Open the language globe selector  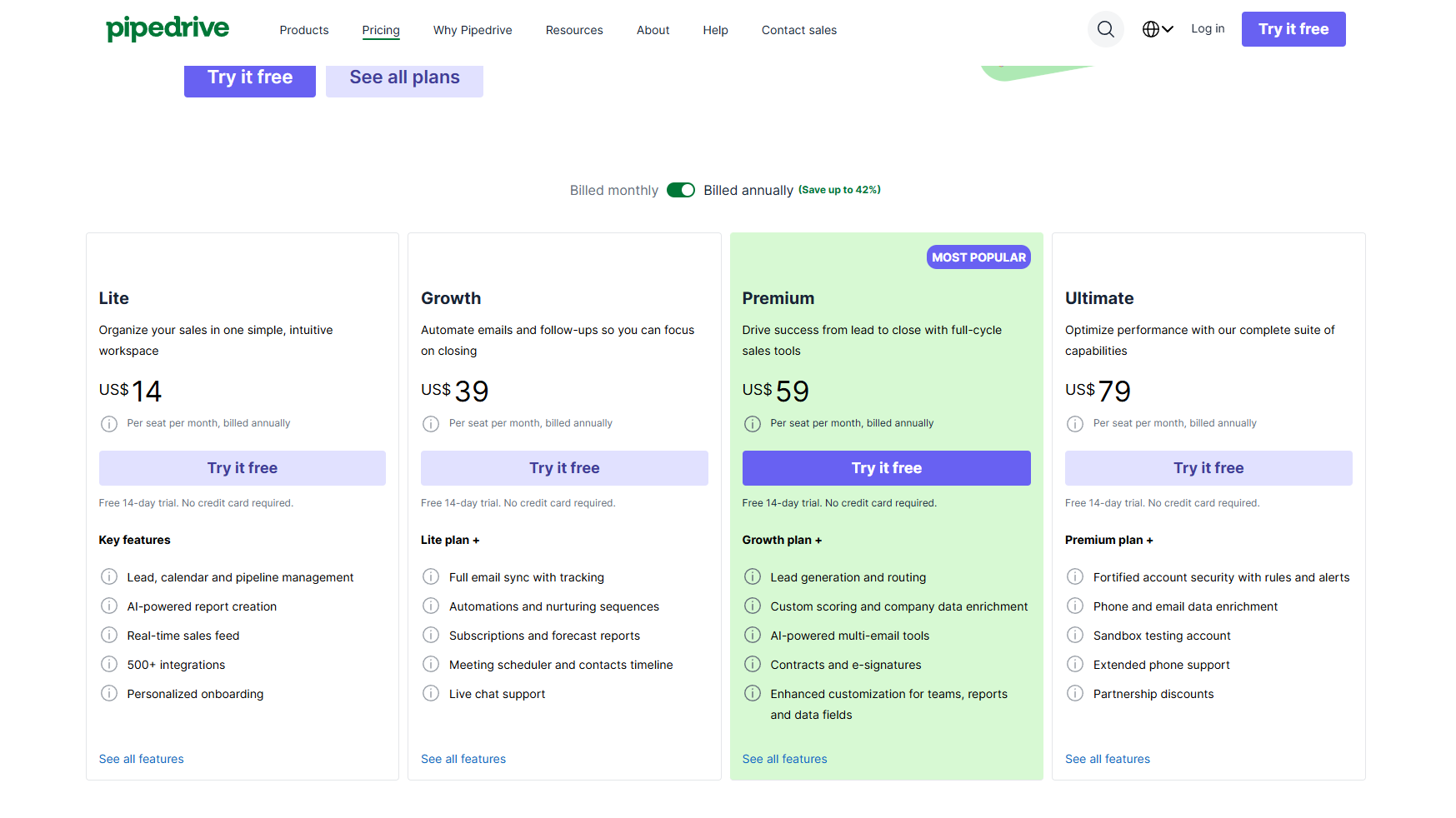[1158, 29]
